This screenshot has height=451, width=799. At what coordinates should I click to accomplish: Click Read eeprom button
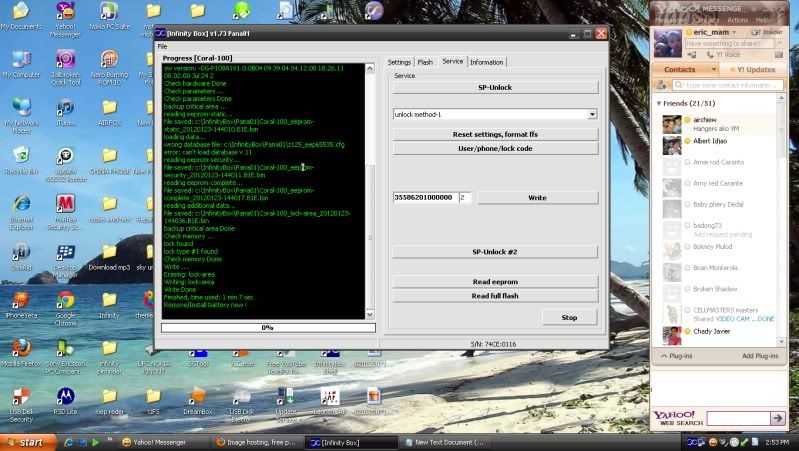[x=495, y=281]
